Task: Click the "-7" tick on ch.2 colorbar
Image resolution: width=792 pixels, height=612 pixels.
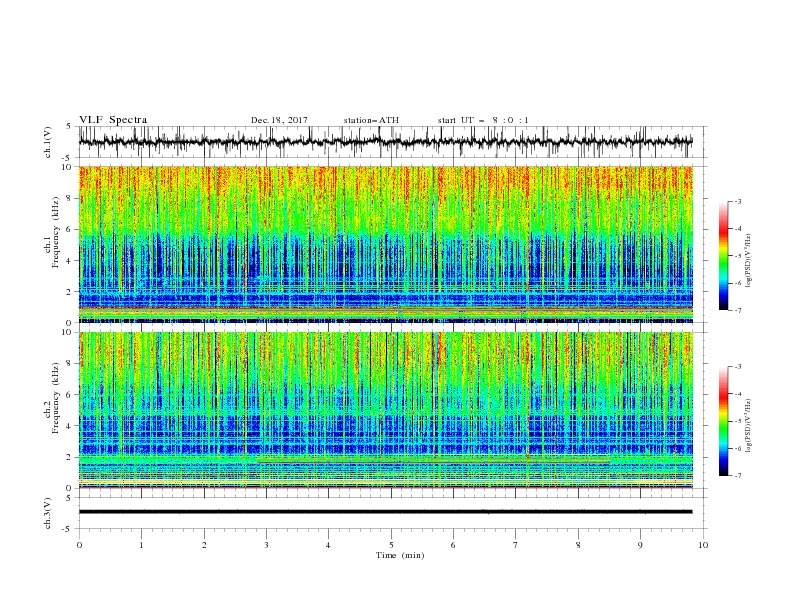Action: click(737, 475)
